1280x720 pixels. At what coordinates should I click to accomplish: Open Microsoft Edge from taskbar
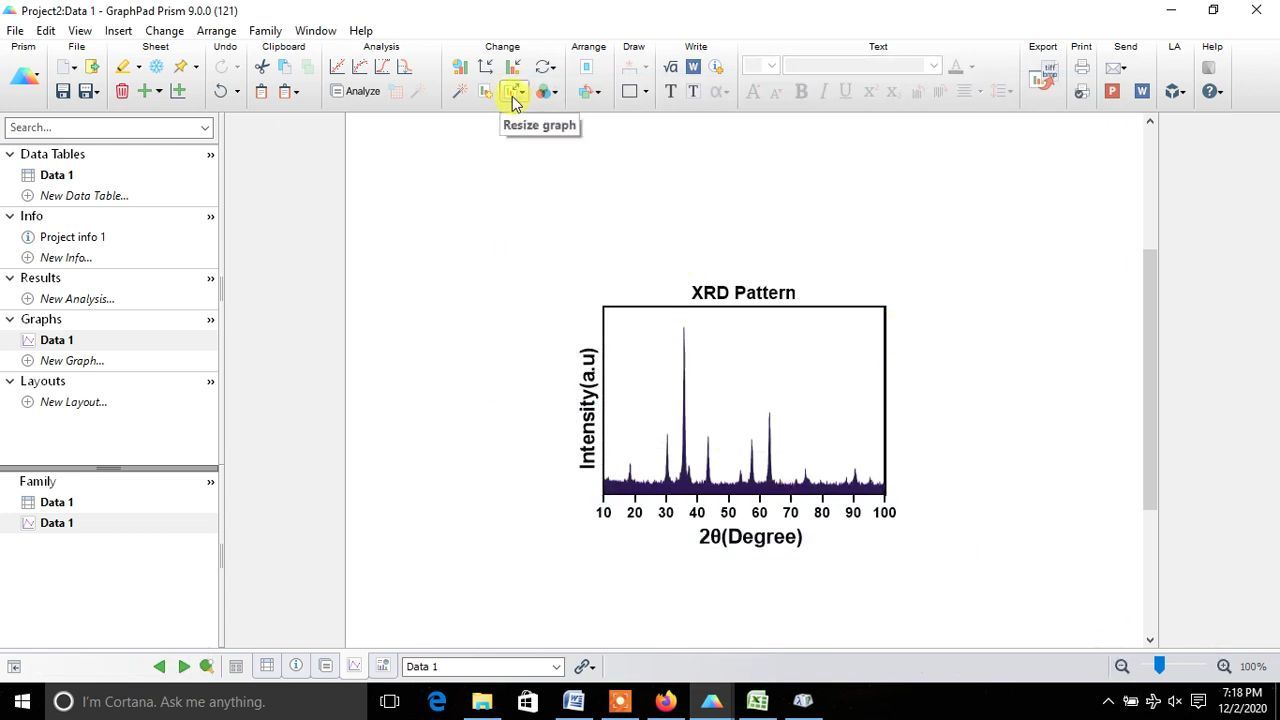(x=437, y=701)
